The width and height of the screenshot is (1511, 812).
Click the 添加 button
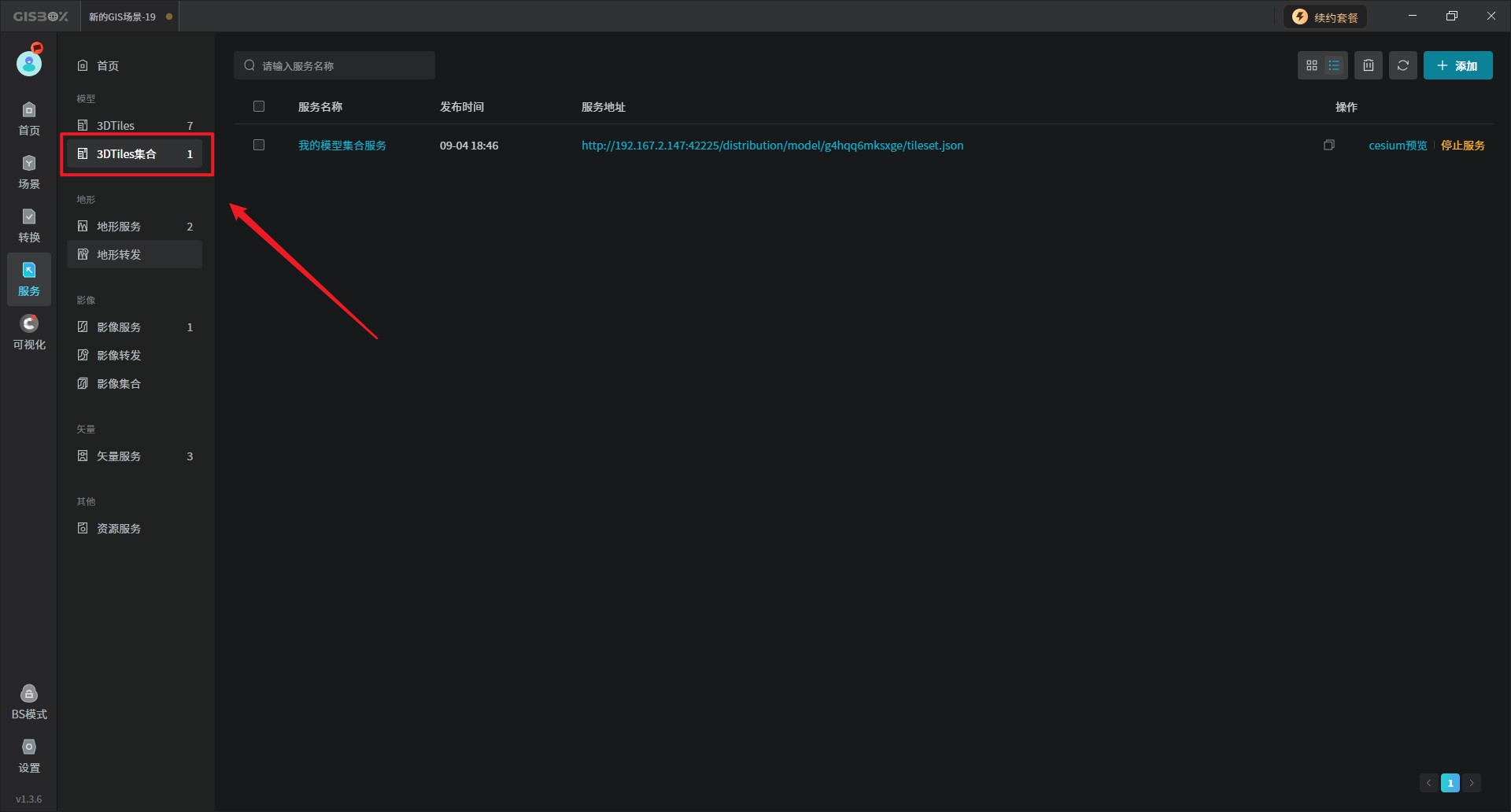[1457, 66]
